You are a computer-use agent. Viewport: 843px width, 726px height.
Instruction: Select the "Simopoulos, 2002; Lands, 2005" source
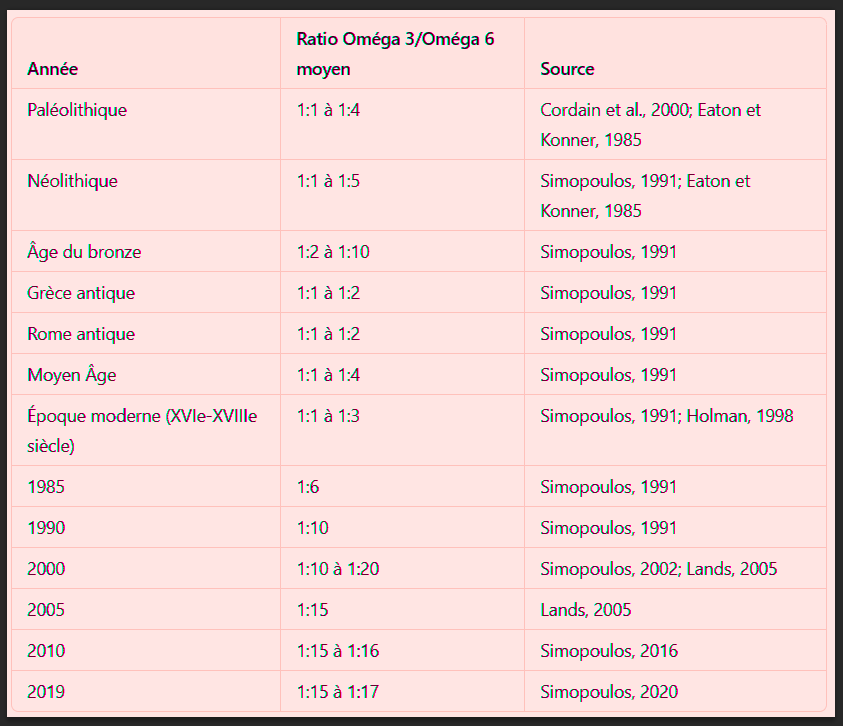pos(658,569)
